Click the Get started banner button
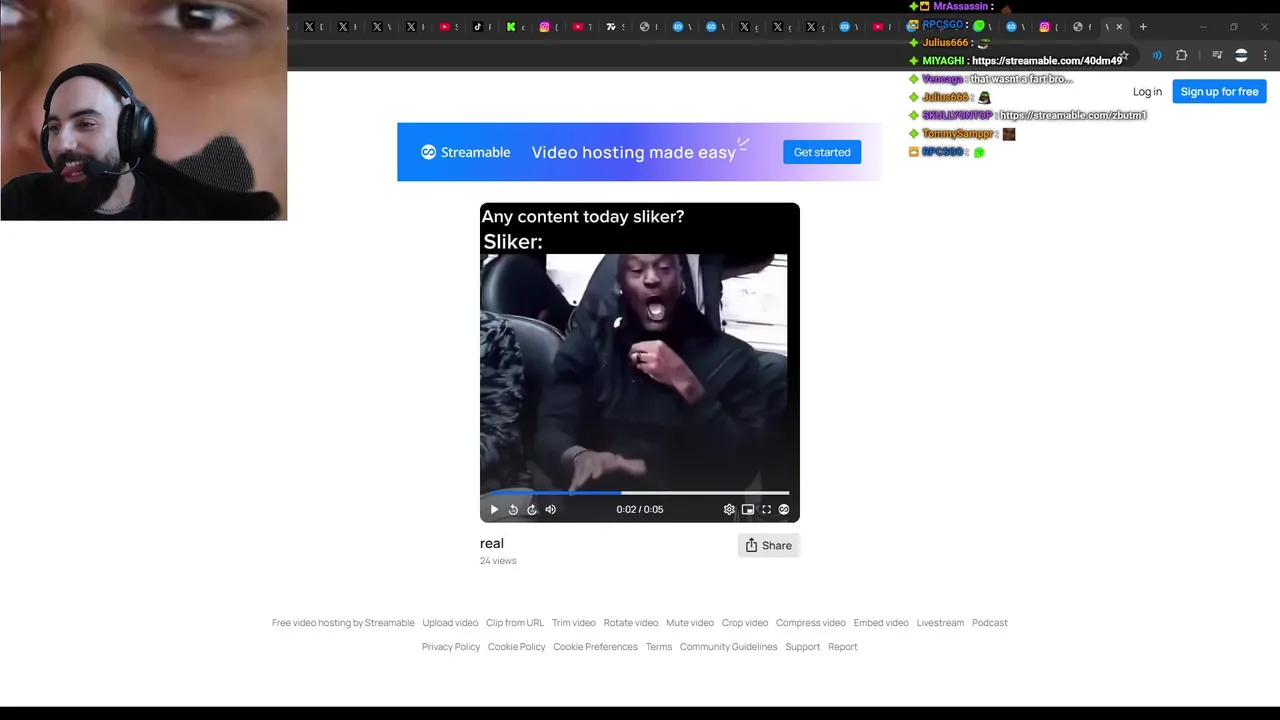Image resolution: width=1280 pixels, height=720 pixels. coord(822,152)
